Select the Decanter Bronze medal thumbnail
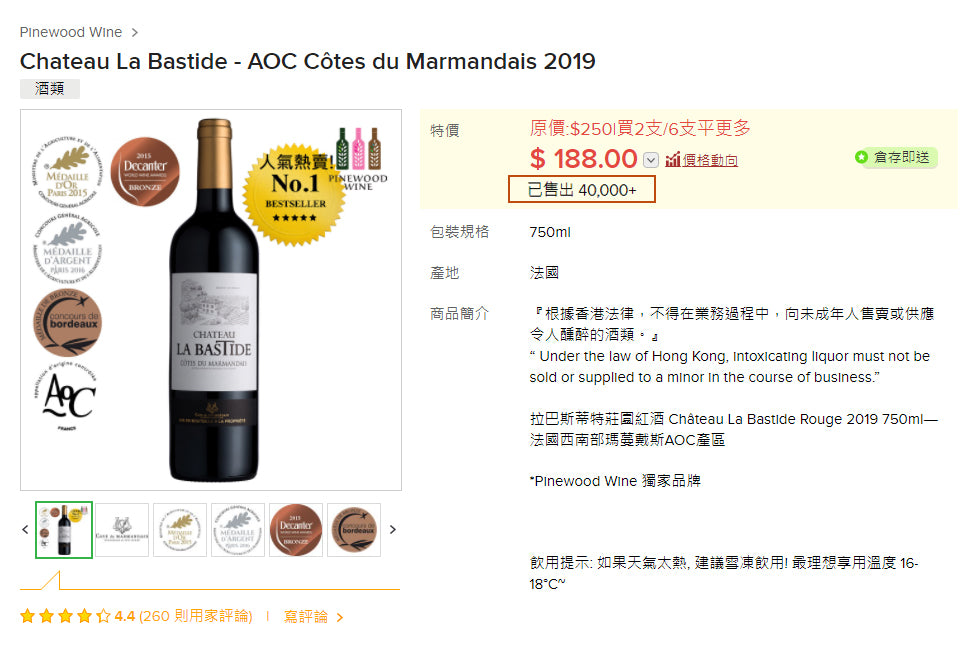The image size is (975, 651). (x=296, y=530)
